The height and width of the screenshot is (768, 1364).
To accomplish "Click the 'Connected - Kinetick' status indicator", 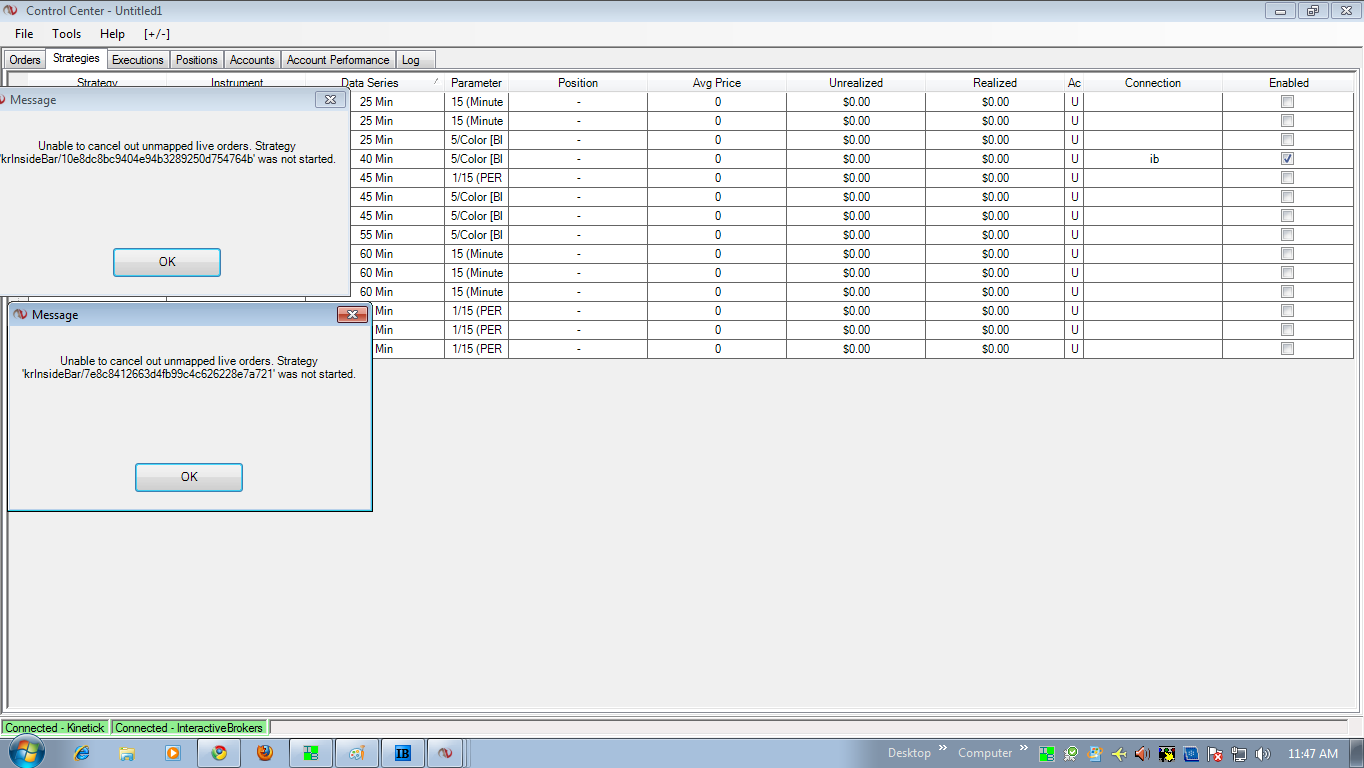I will tap(57, 728).
